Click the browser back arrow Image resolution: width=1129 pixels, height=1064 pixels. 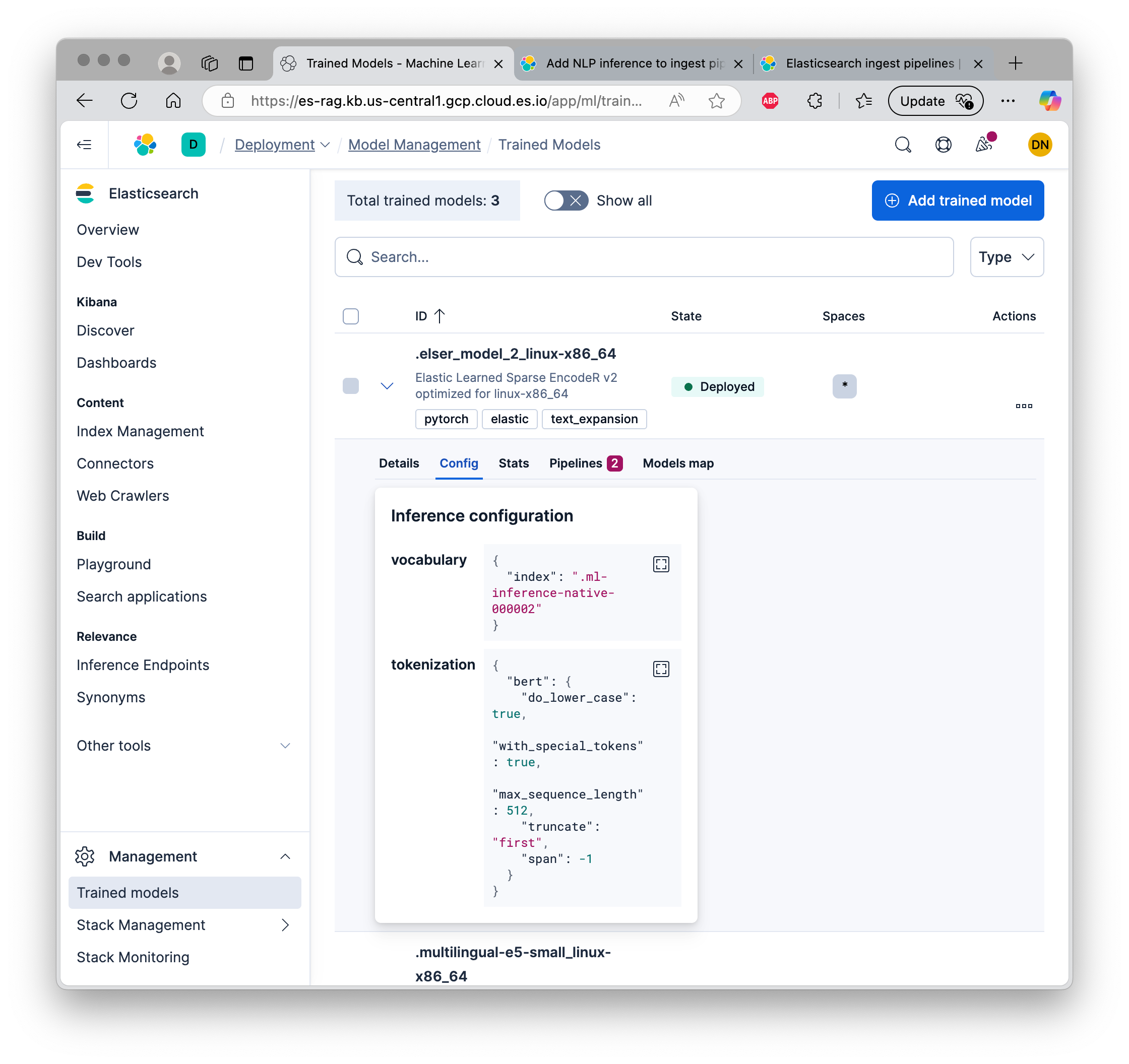(x=85, y=101)
